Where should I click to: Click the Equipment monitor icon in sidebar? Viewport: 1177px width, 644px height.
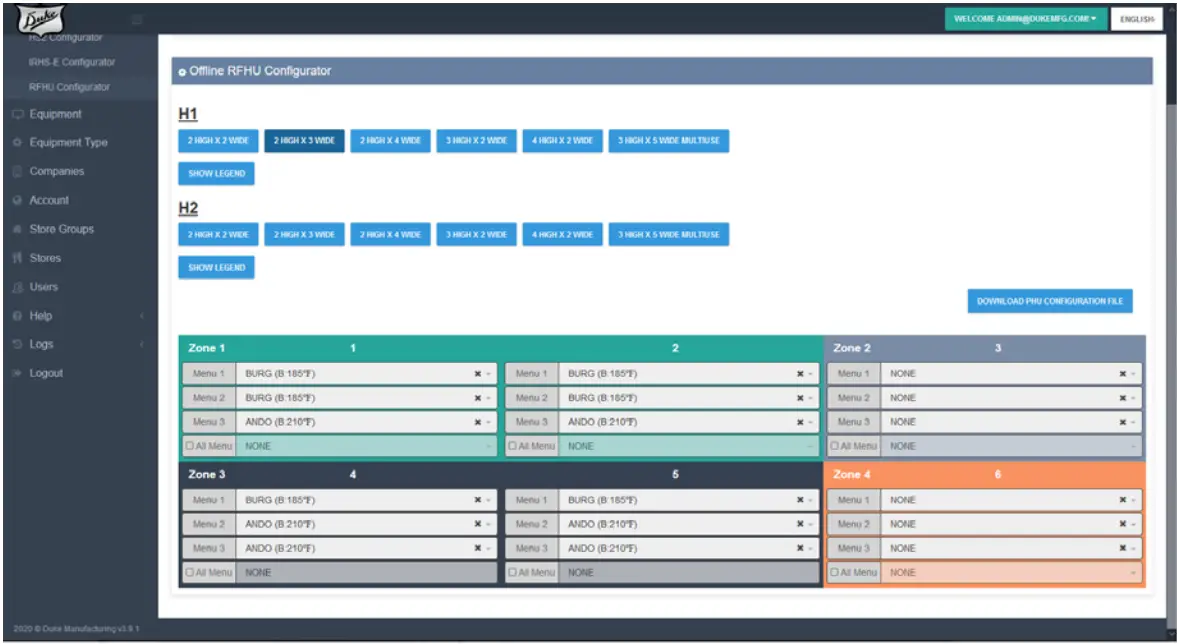pyautogui.click(x=18, y=114)
